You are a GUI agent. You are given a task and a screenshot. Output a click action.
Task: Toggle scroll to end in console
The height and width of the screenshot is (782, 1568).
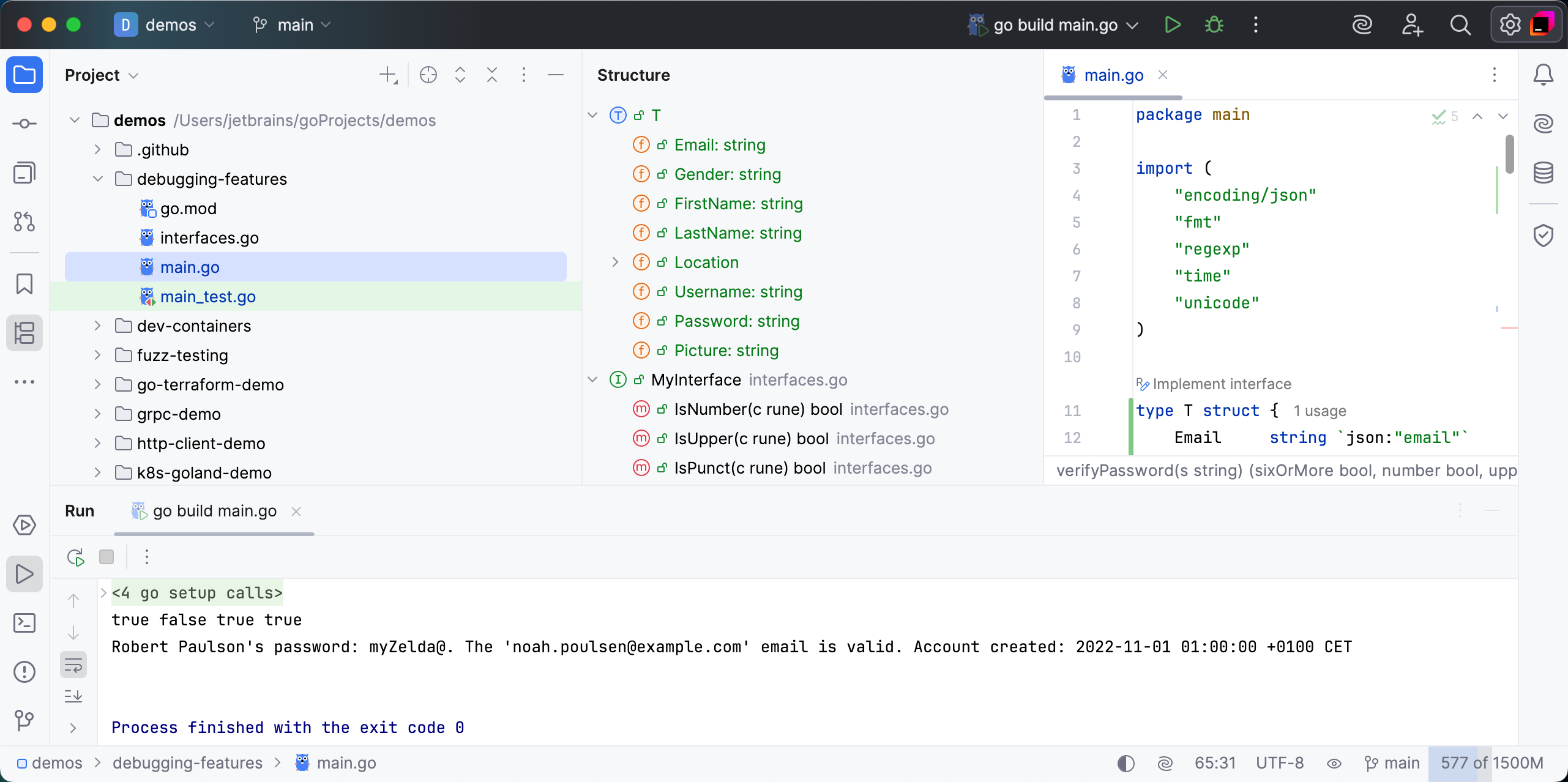[x=73, y=696]
